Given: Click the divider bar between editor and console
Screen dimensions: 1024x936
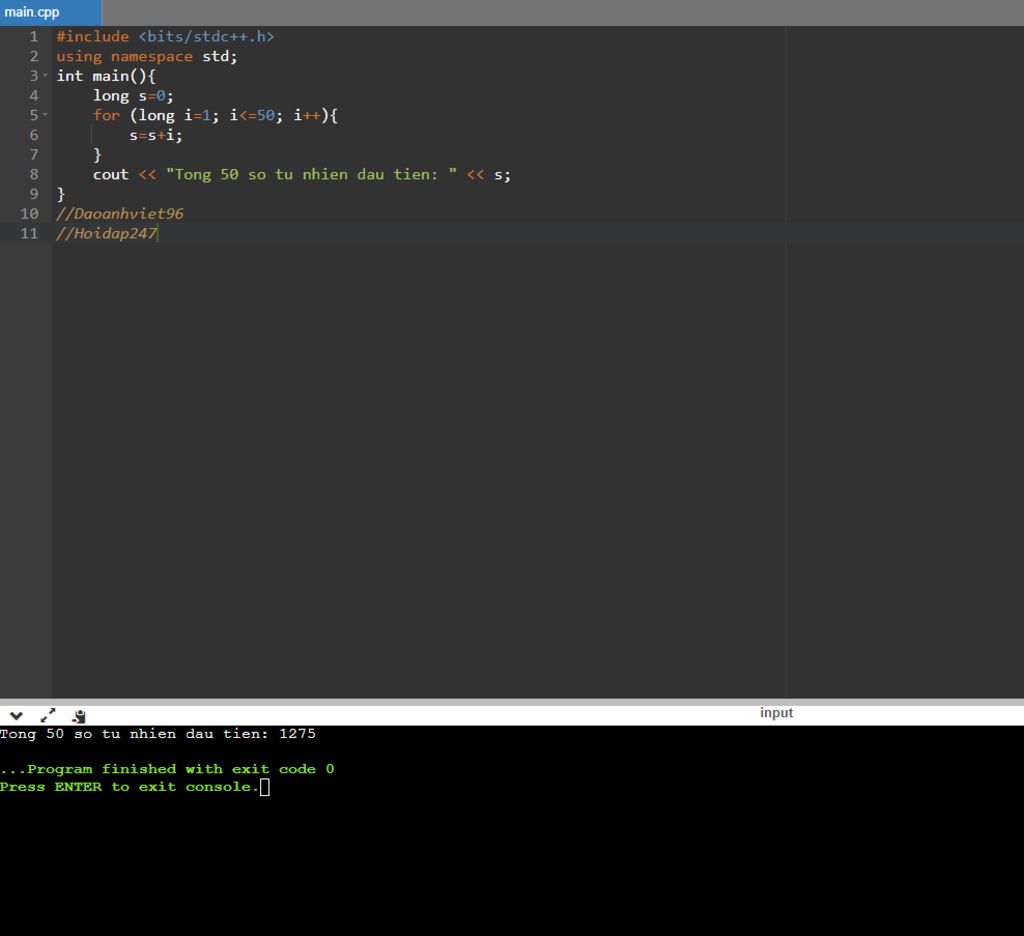Looking at the screenshot, I should tap(512, 702).
